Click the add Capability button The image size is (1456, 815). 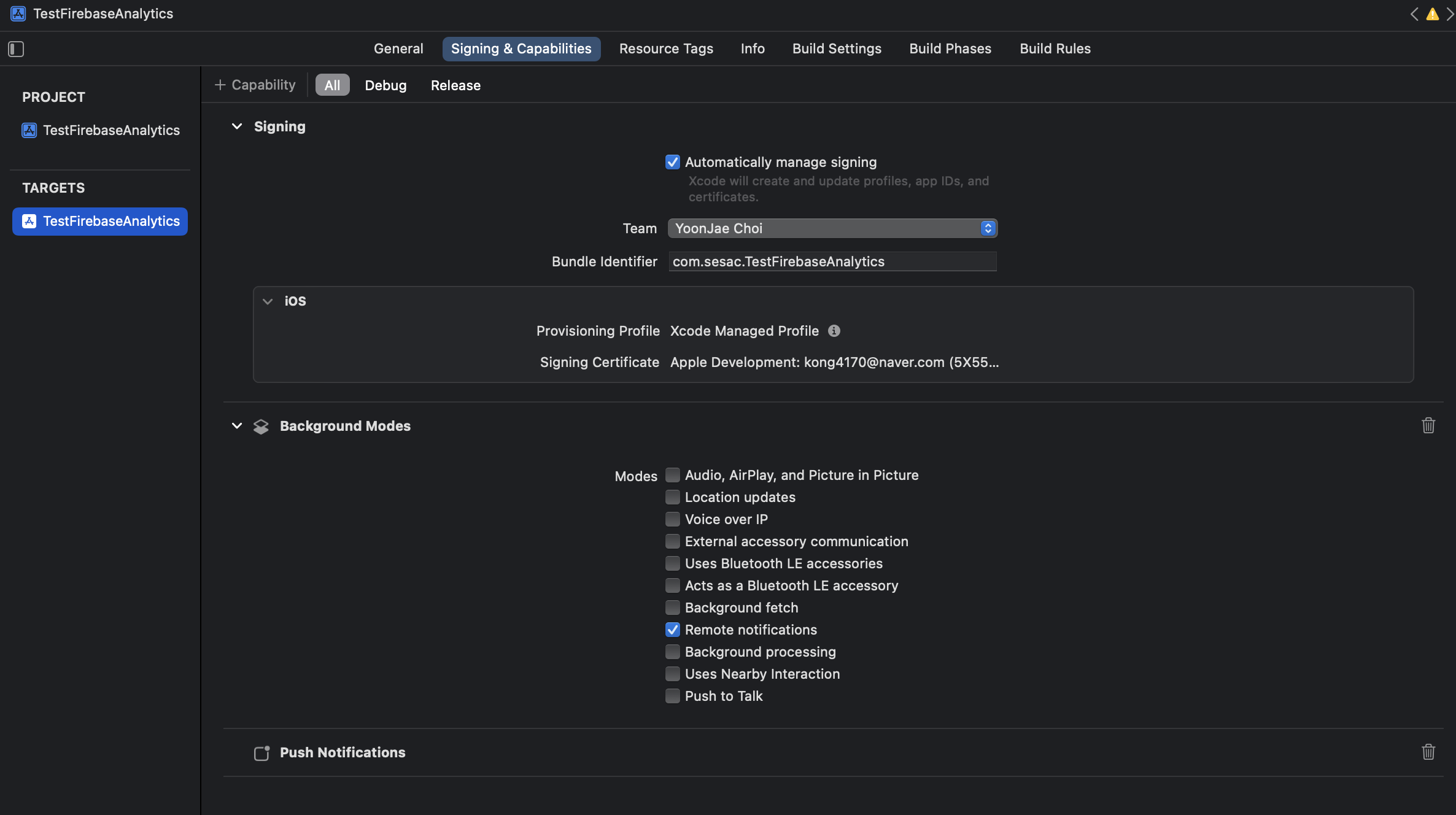[x=255, y=85]
